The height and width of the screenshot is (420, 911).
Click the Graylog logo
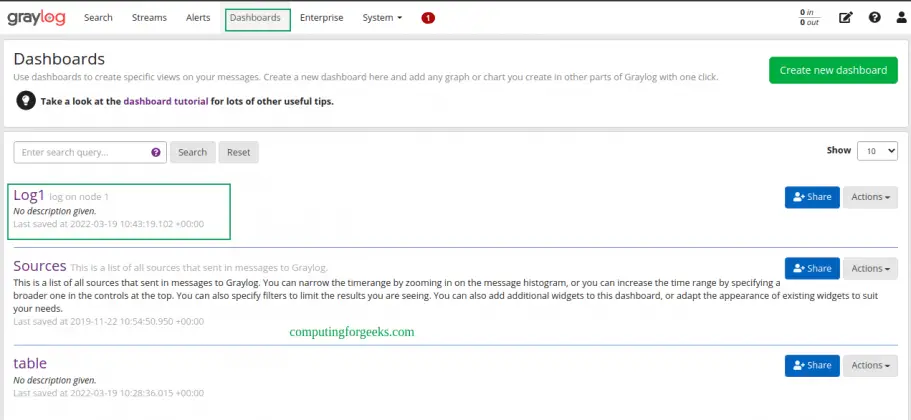[39, 18]
